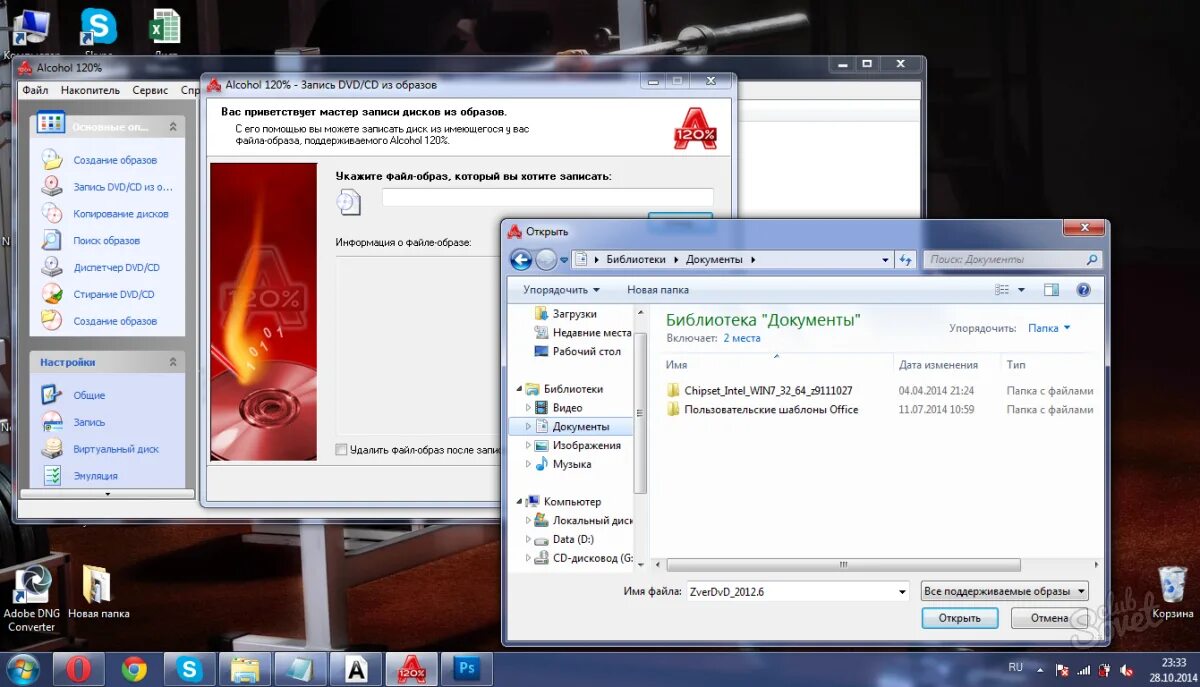The image size is (1200, 687).
Task: Click the RU language indicator in system tray
Action: click(x=1016, y=667)
